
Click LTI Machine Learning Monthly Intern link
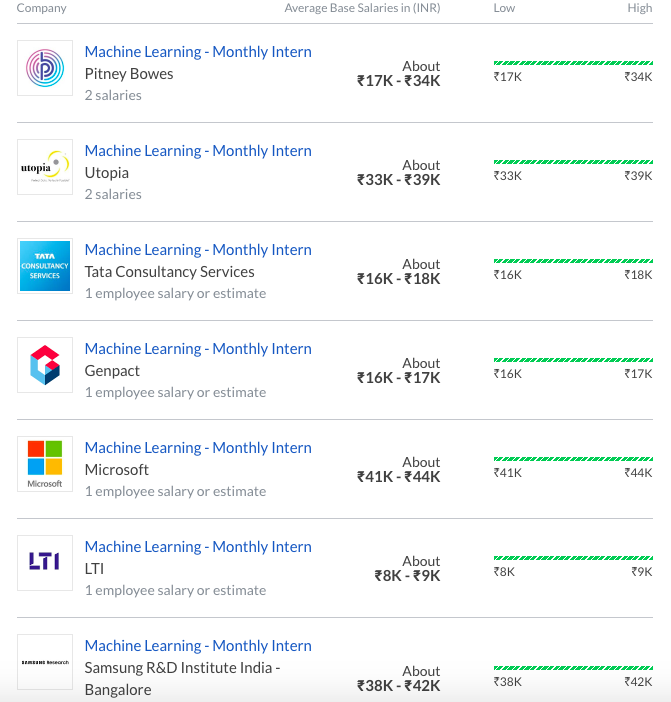coord(198,547)
